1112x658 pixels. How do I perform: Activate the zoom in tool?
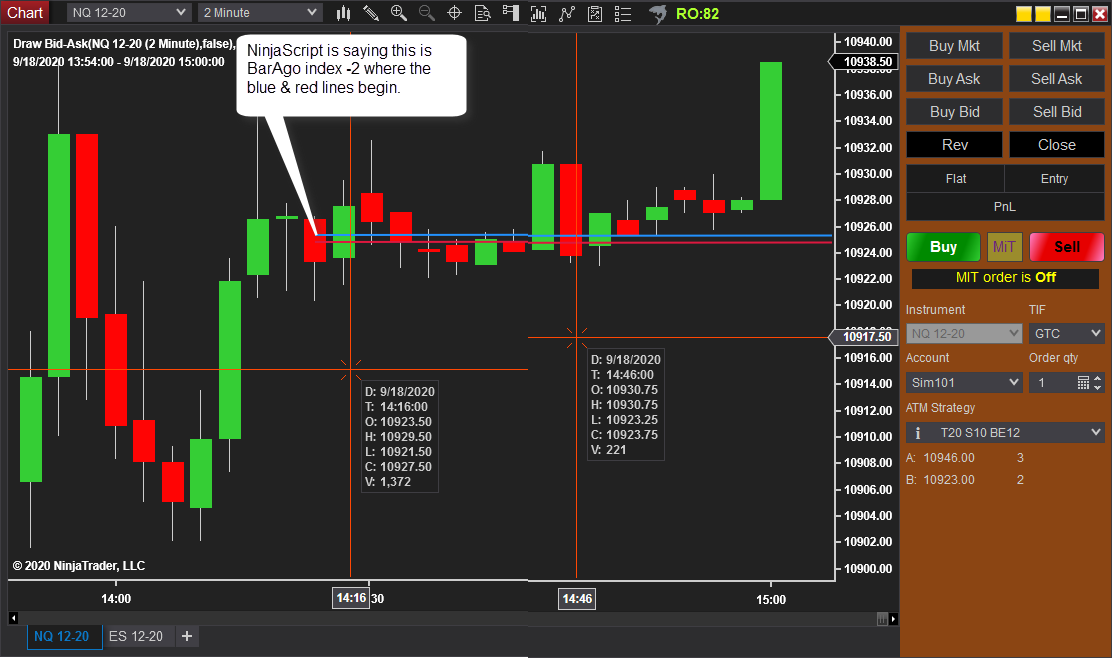click(398, 13)
